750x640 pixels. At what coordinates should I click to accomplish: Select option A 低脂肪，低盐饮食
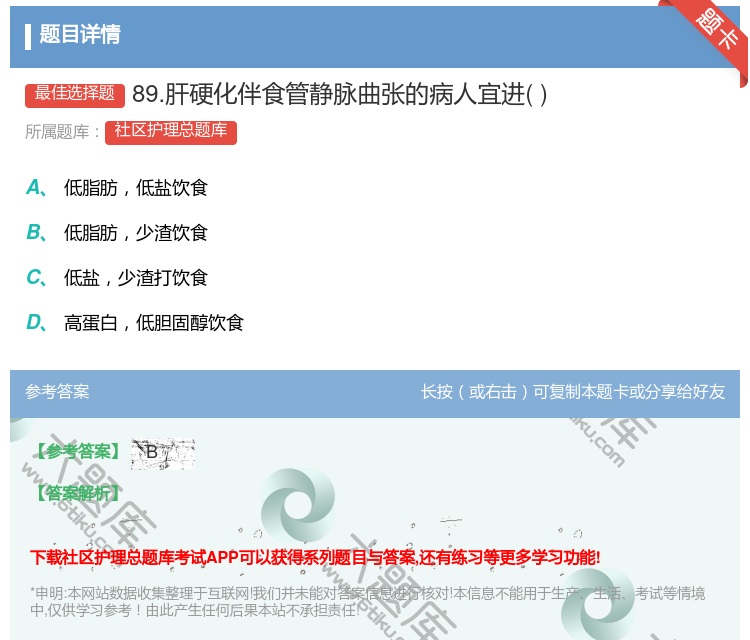[x=117, y=188]
